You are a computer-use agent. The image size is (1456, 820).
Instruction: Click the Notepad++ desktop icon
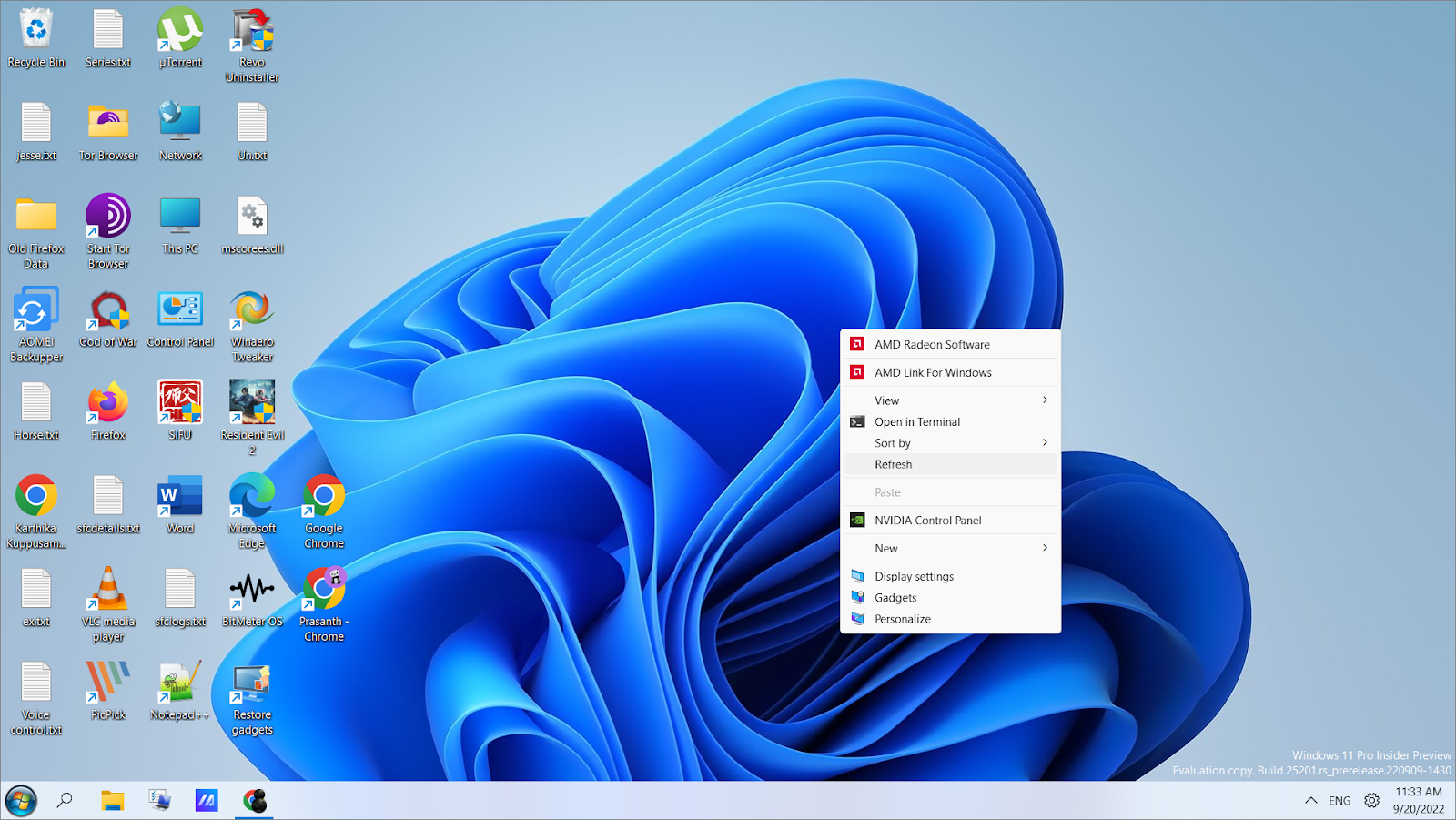pyautogui.click(x=180, y=683)
